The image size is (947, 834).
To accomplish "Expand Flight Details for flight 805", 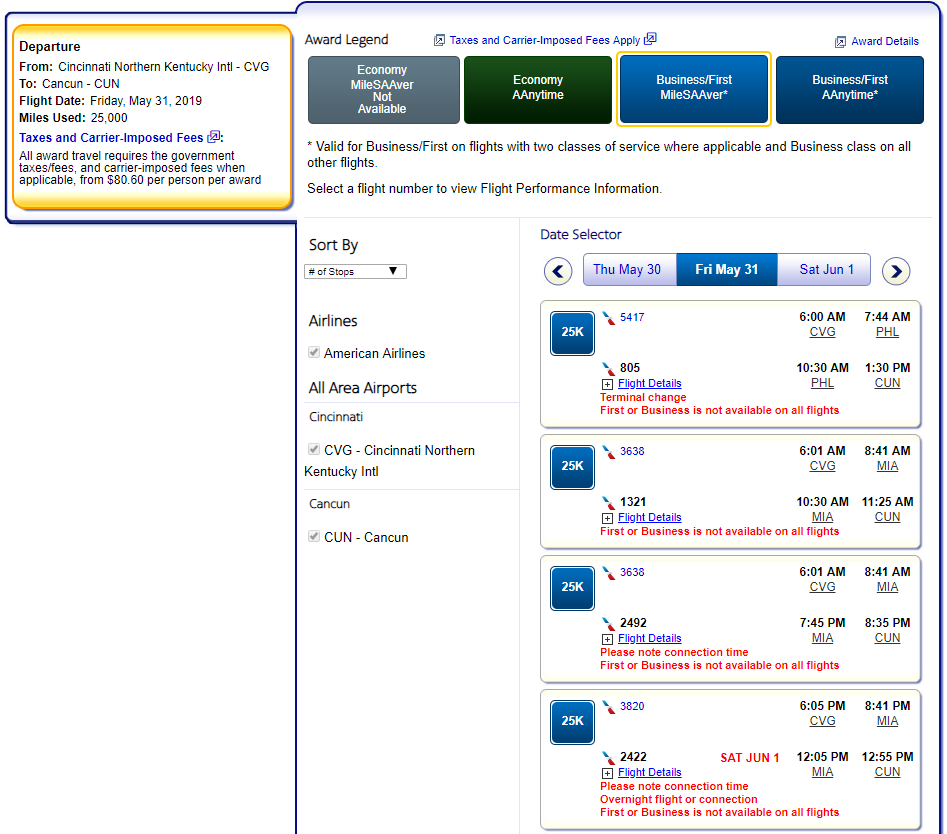I will (649, 383).
